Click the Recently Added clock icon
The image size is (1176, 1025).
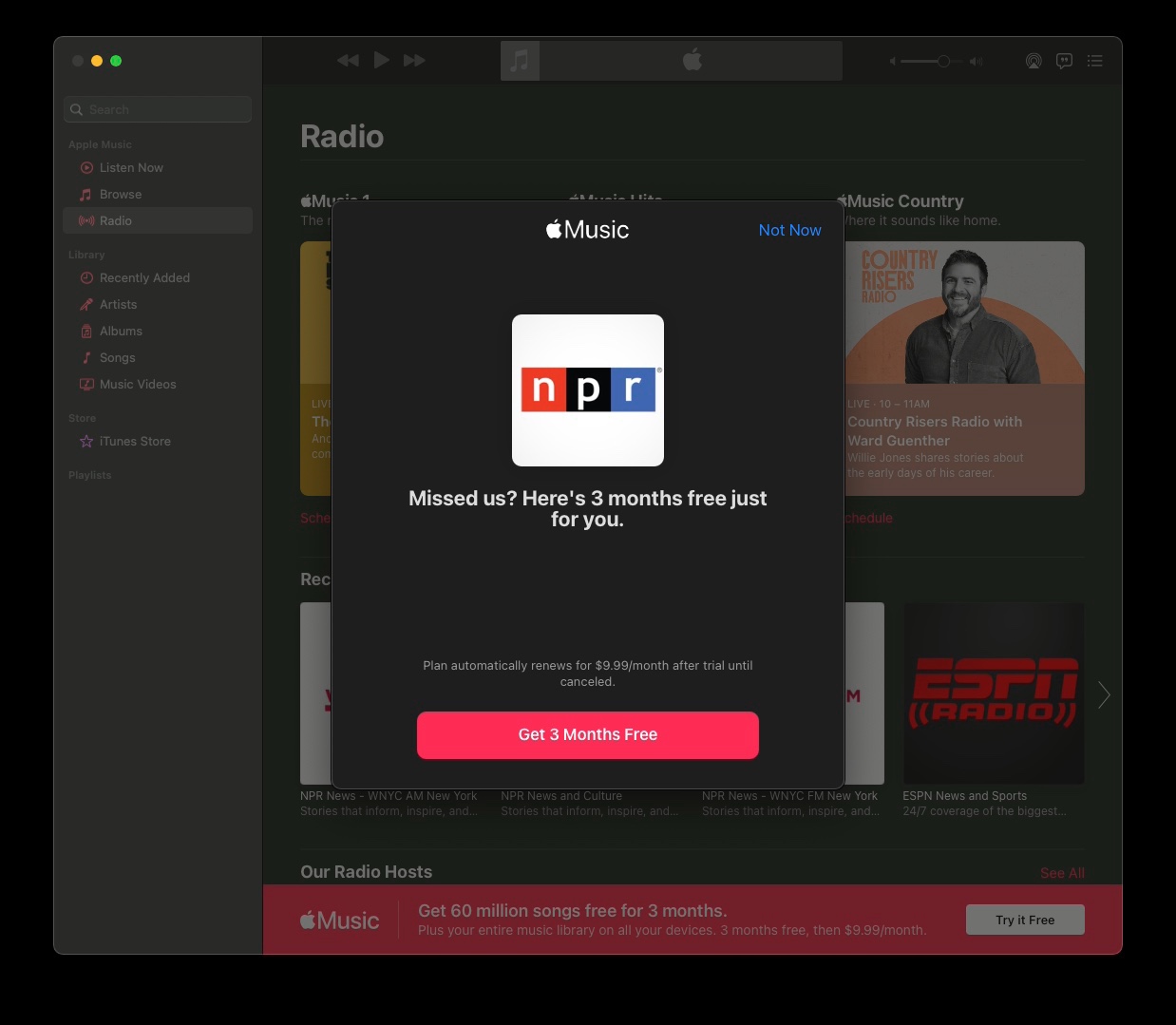(86, 278)
